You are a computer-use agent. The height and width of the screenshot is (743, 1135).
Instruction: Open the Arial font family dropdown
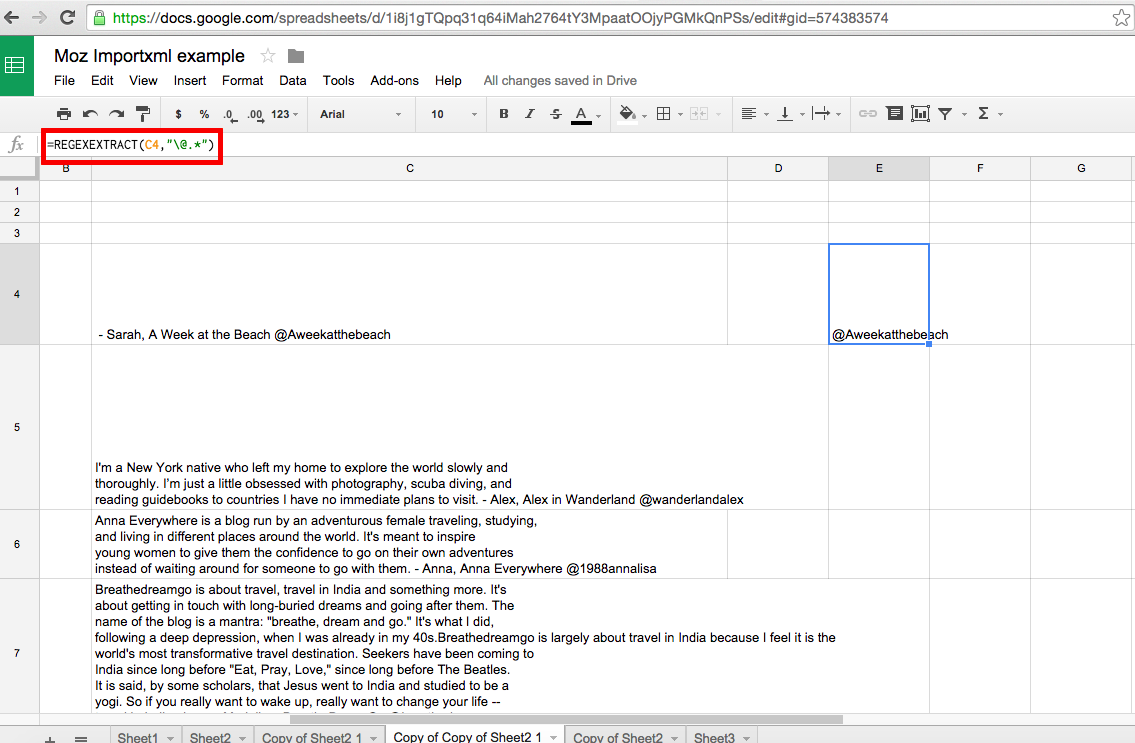(x=360, y=114)
